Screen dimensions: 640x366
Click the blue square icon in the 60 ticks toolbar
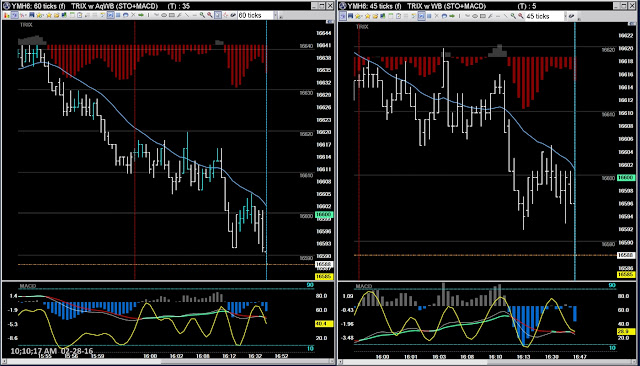[118, 15]
